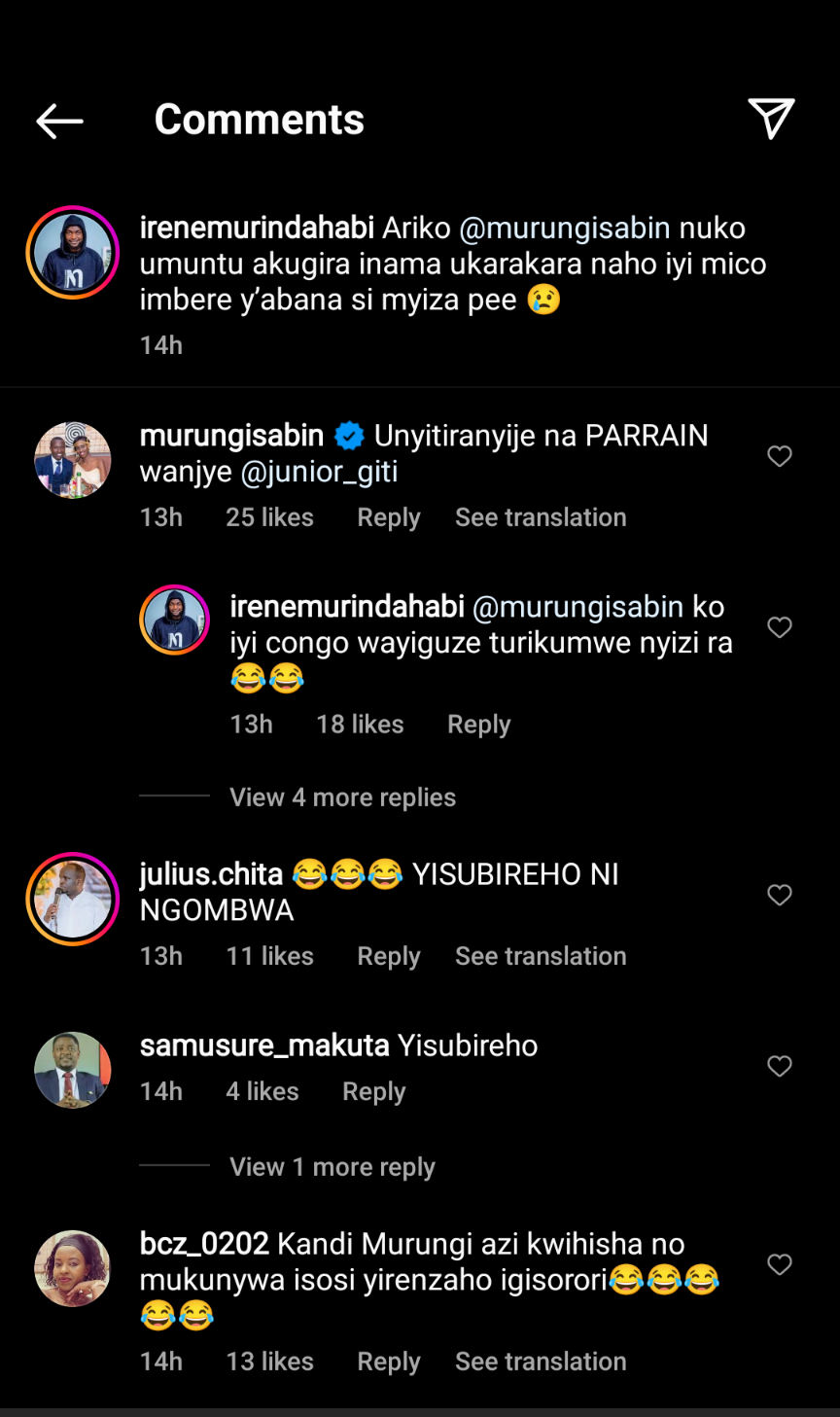Go back using the left arrow
Image resolution: width=840 pixels, height=1417 pixels.
[x=59, y=121]
